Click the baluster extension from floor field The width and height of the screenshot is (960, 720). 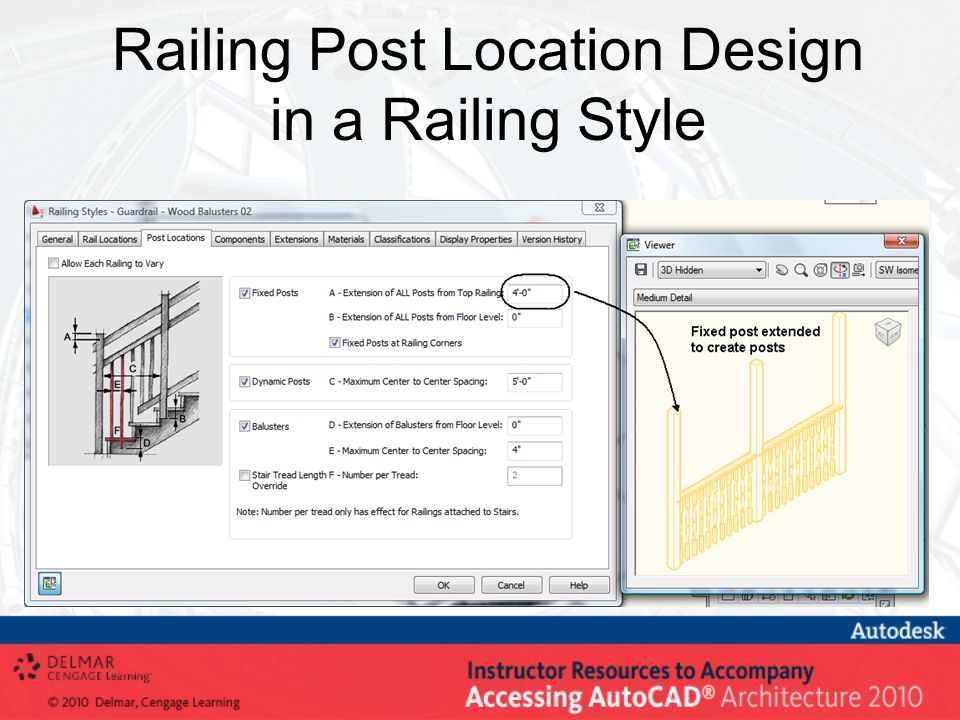[534, 426]
